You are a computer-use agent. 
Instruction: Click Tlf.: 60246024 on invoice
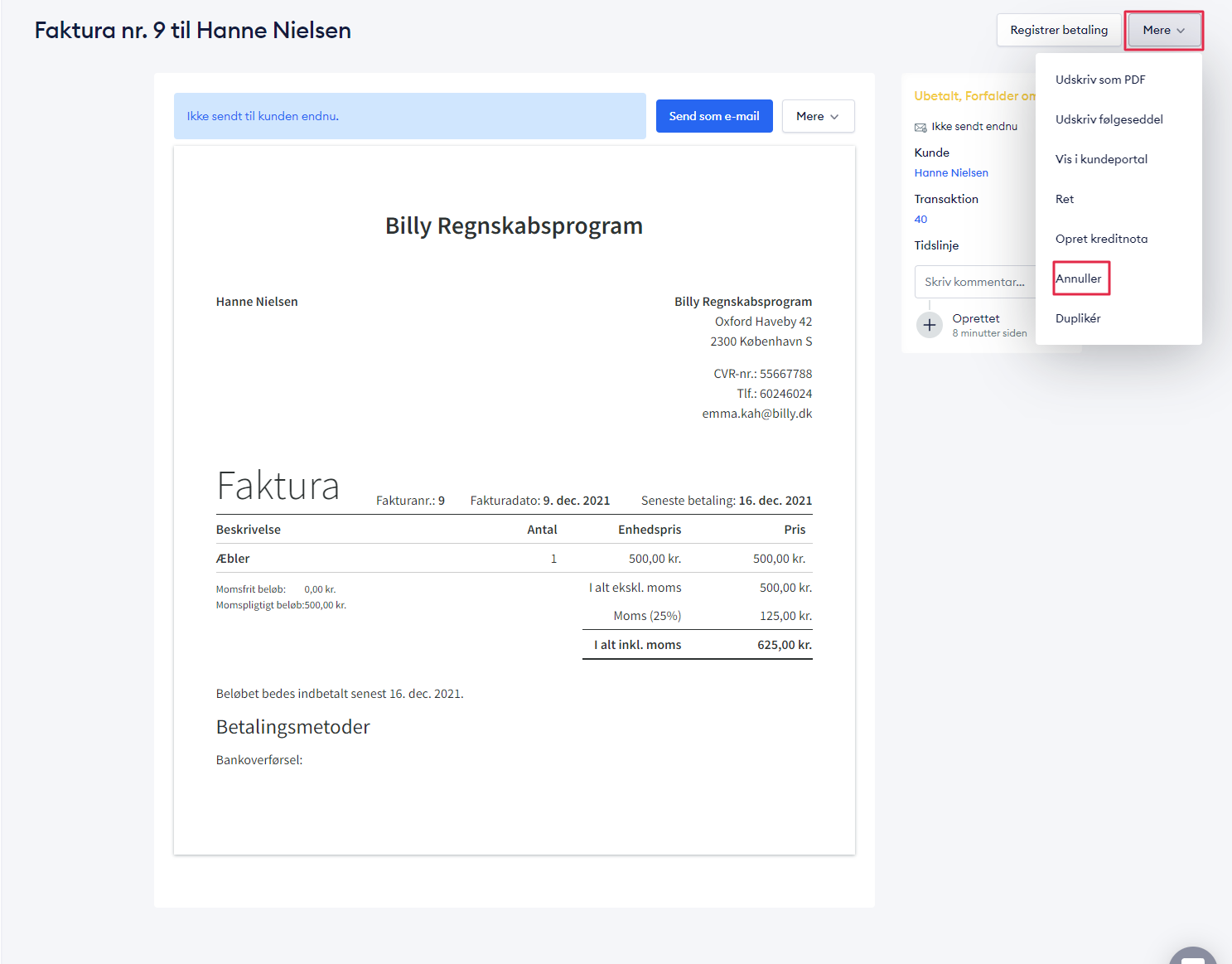(775, 394)
